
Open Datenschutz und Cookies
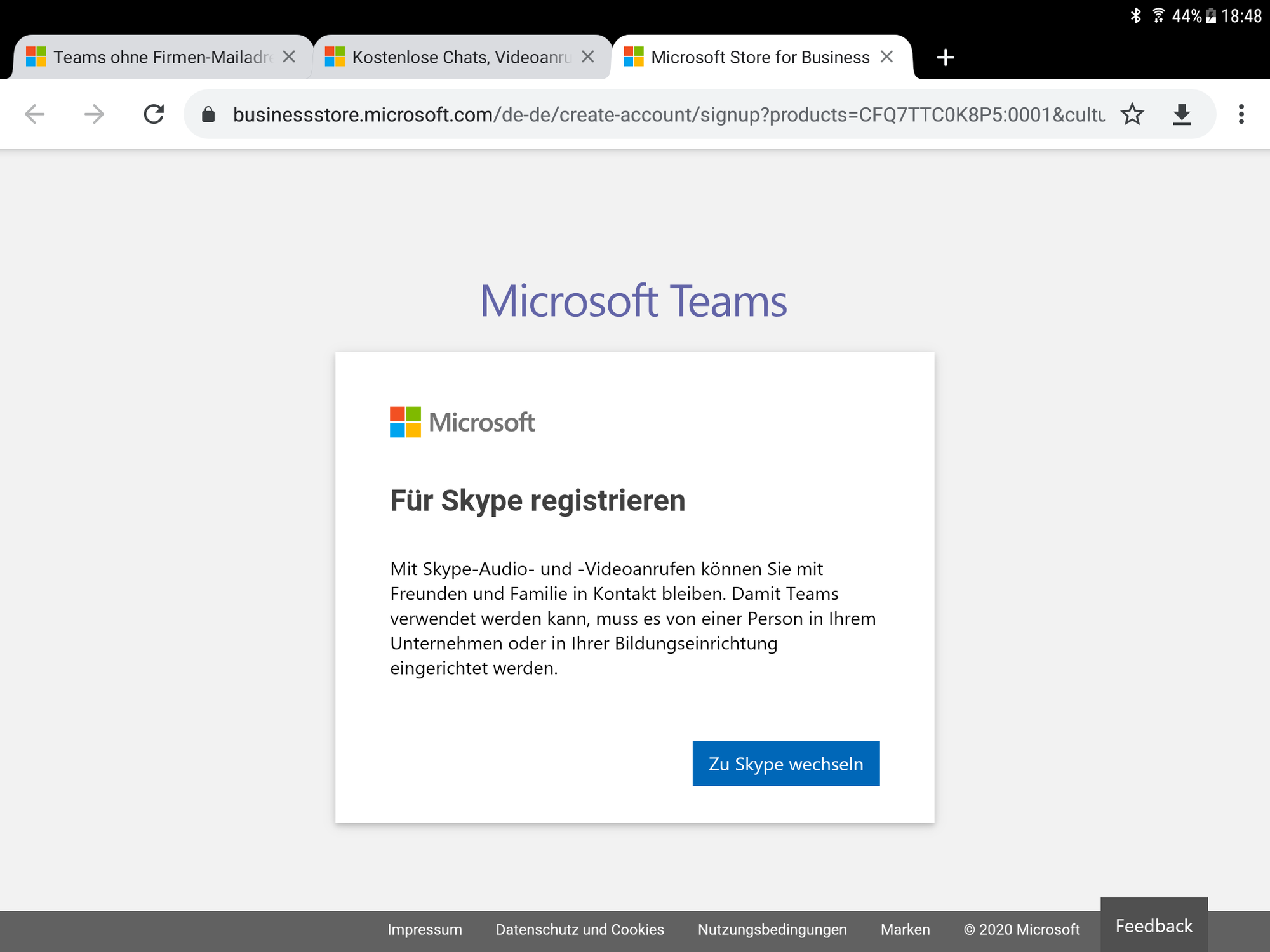pos(580,929)
